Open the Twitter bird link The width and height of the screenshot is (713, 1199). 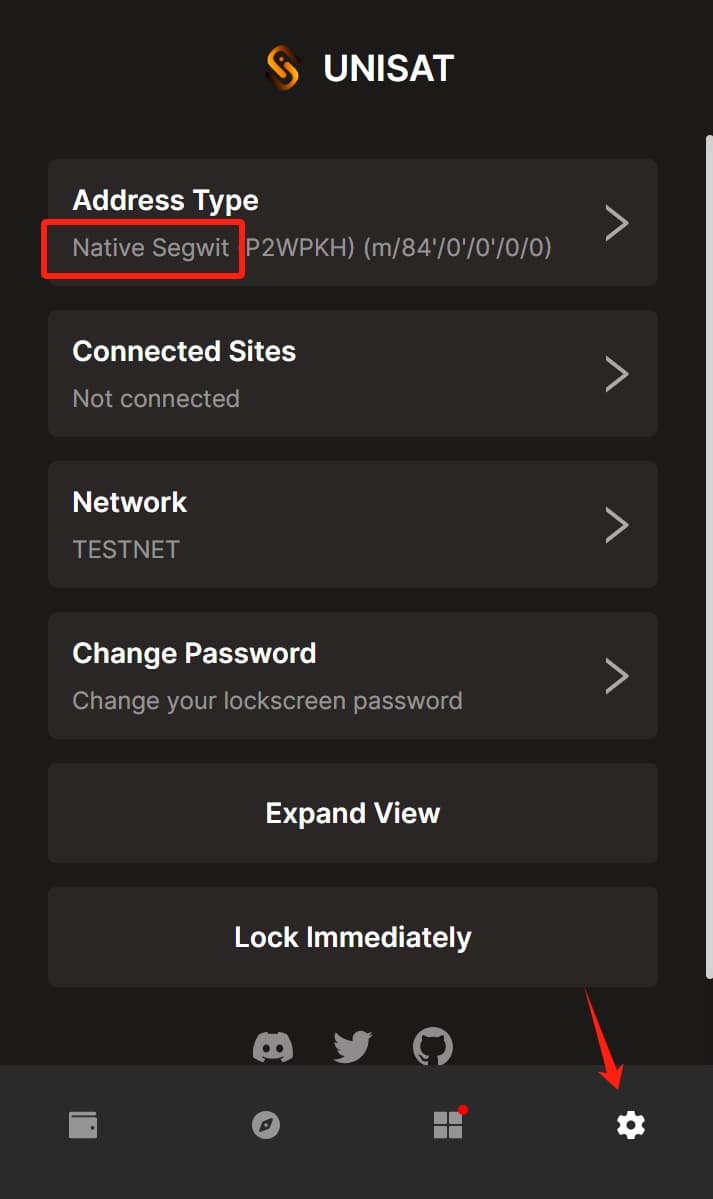(x=353, y=1047)
